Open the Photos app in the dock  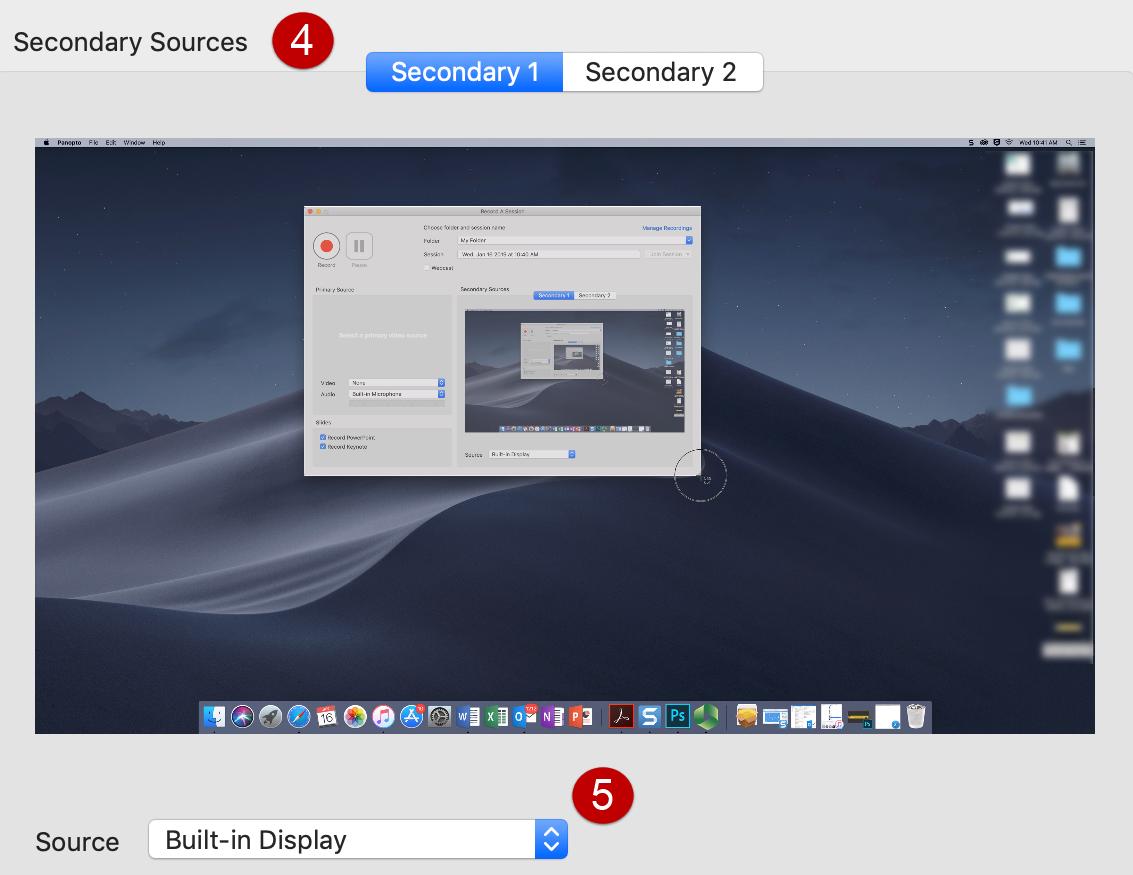point(355,717)
